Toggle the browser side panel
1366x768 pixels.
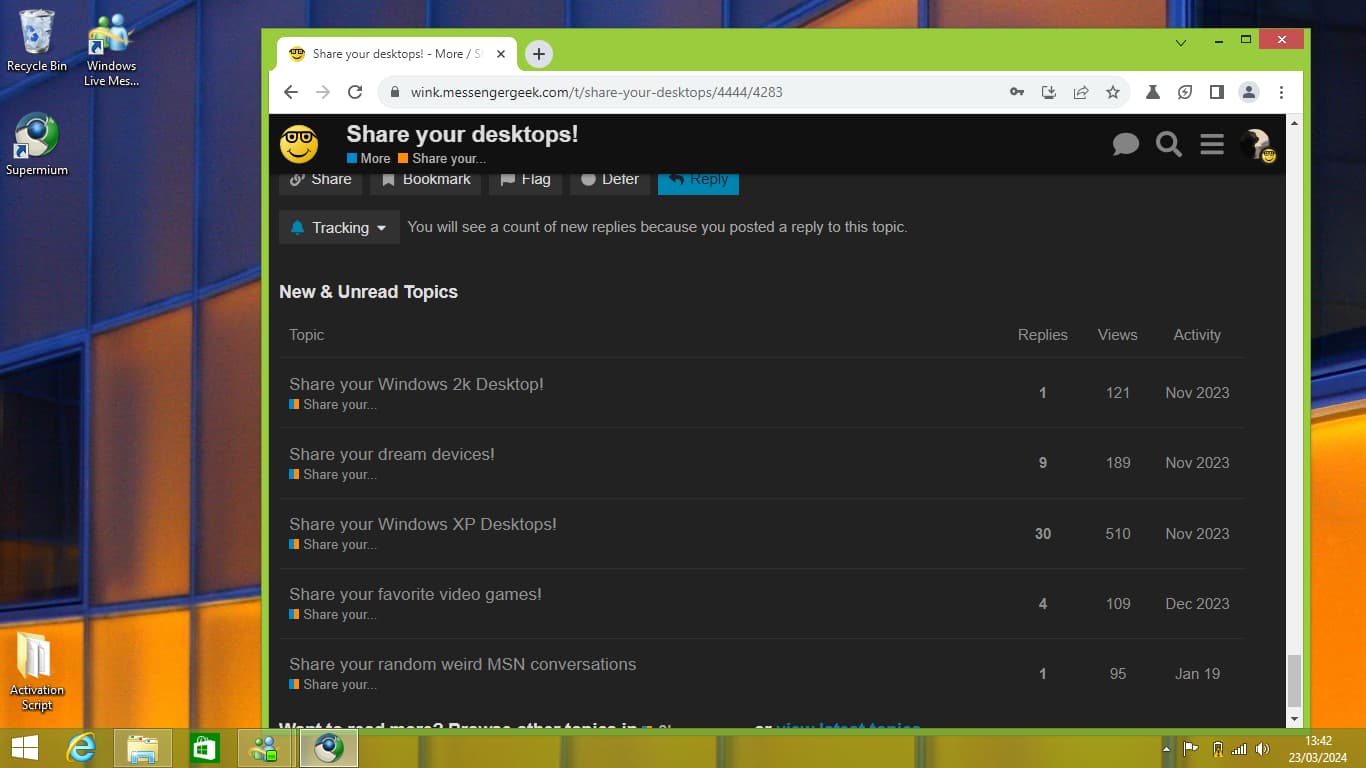[1217, 92]
